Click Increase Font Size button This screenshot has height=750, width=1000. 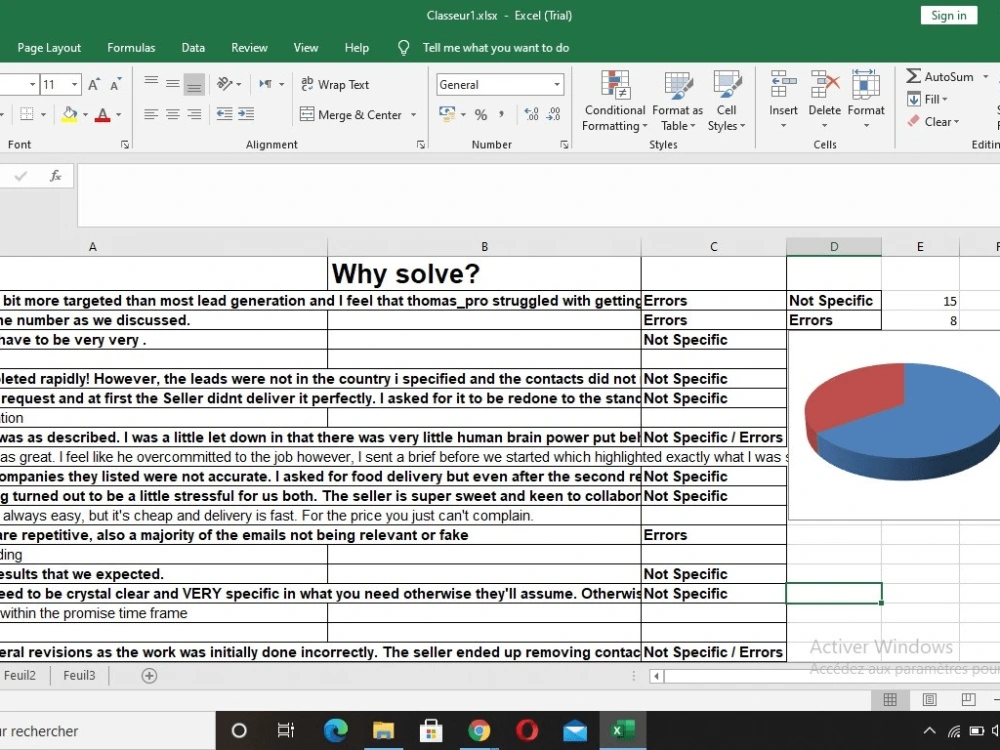(x=94, y=84)
